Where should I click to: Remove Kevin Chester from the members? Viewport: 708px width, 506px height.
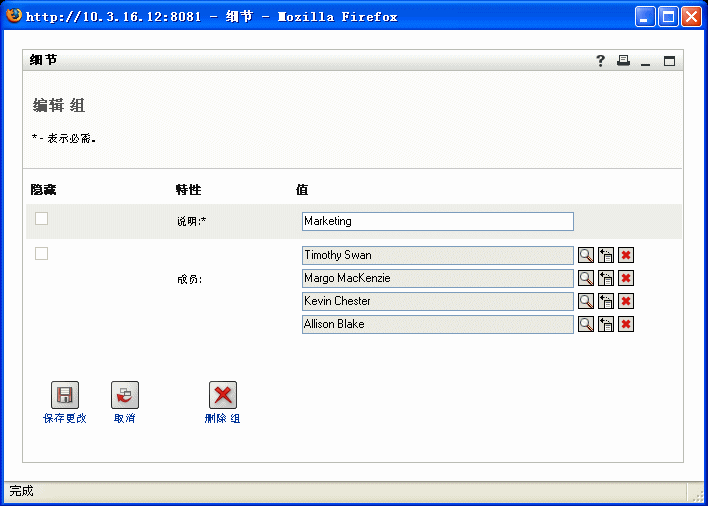[x=626, y=301]
